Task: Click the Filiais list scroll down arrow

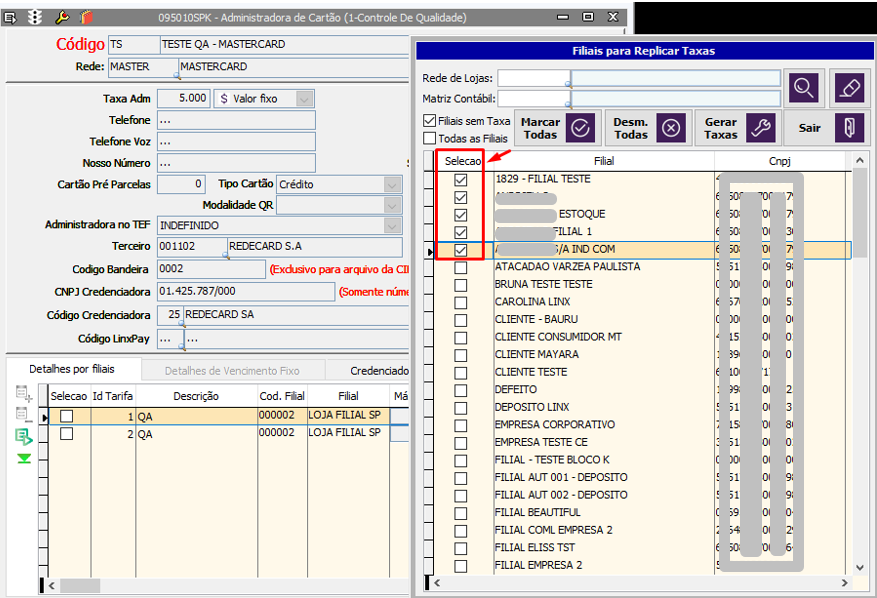Action: point(860,567)
